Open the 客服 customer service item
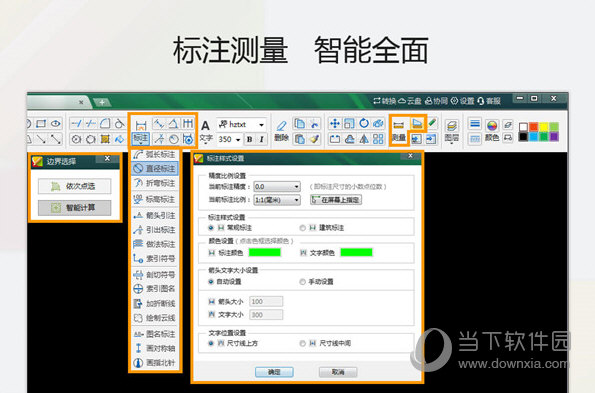 click(489, 101)
